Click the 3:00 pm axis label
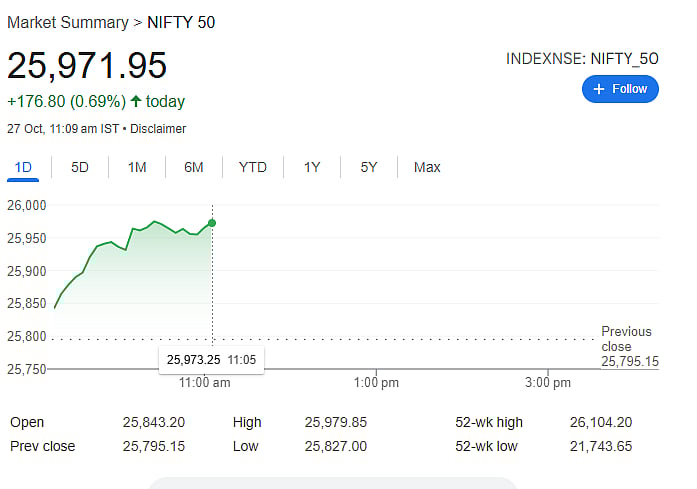This screenshot has width=697, height=489. click(x=548, y=383)
